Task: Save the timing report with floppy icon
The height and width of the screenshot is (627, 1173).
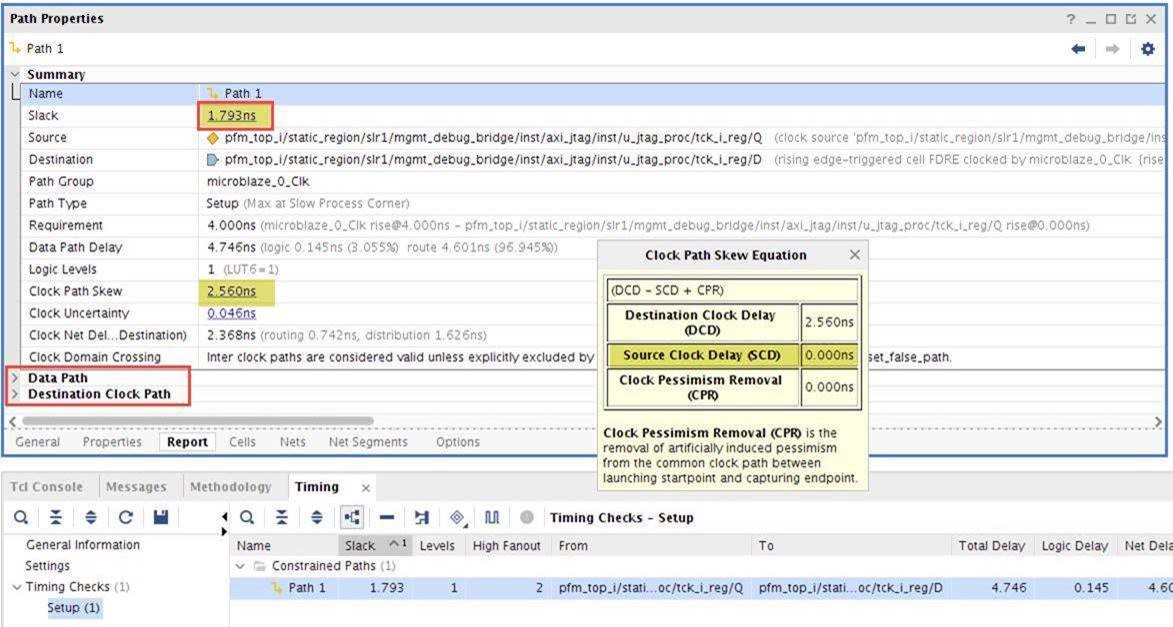Action: click(x=161, y=517)
